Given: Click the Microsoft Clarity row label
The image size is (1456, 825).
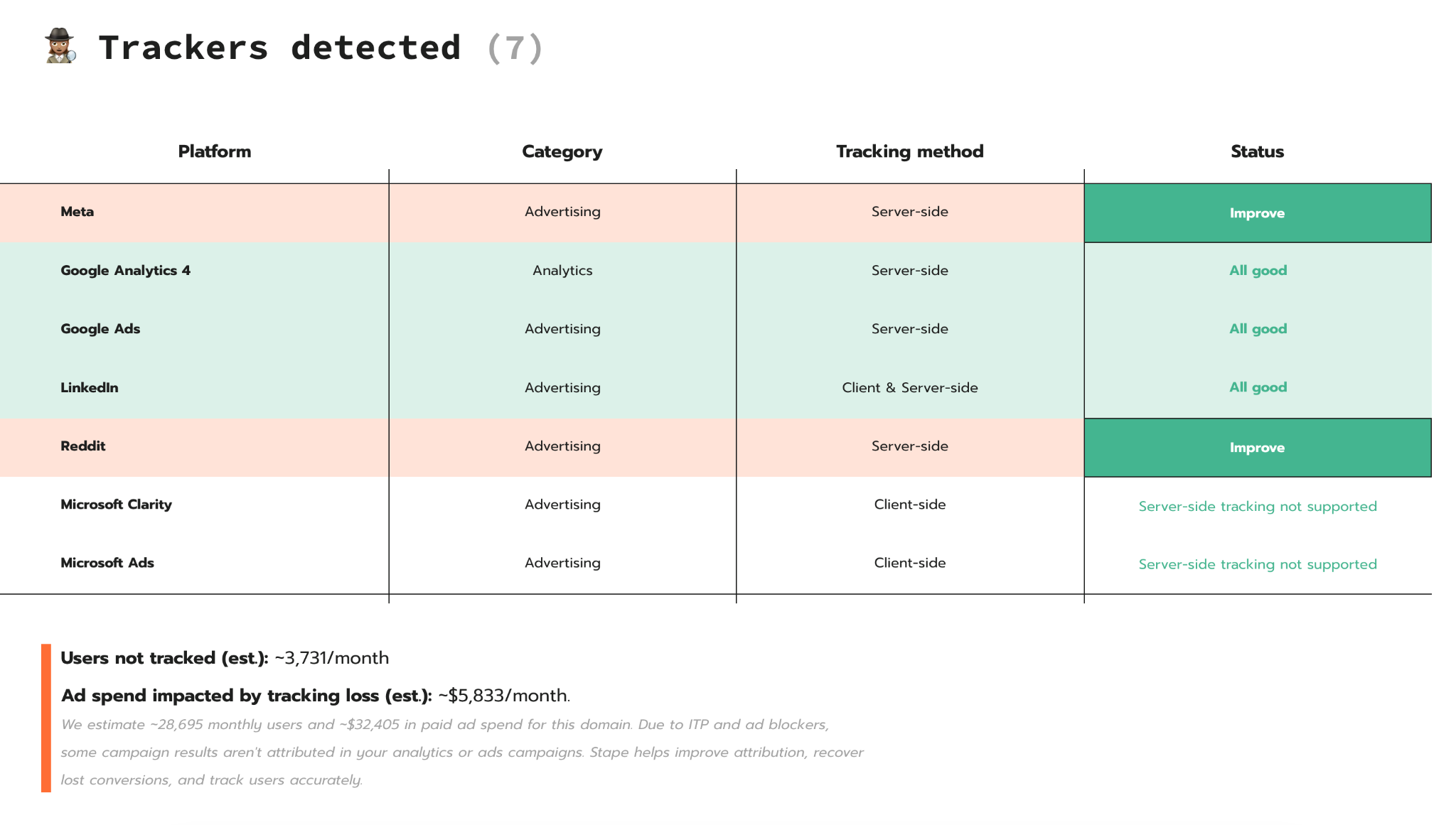Looking at the screenshot, I should click(116, 505).
